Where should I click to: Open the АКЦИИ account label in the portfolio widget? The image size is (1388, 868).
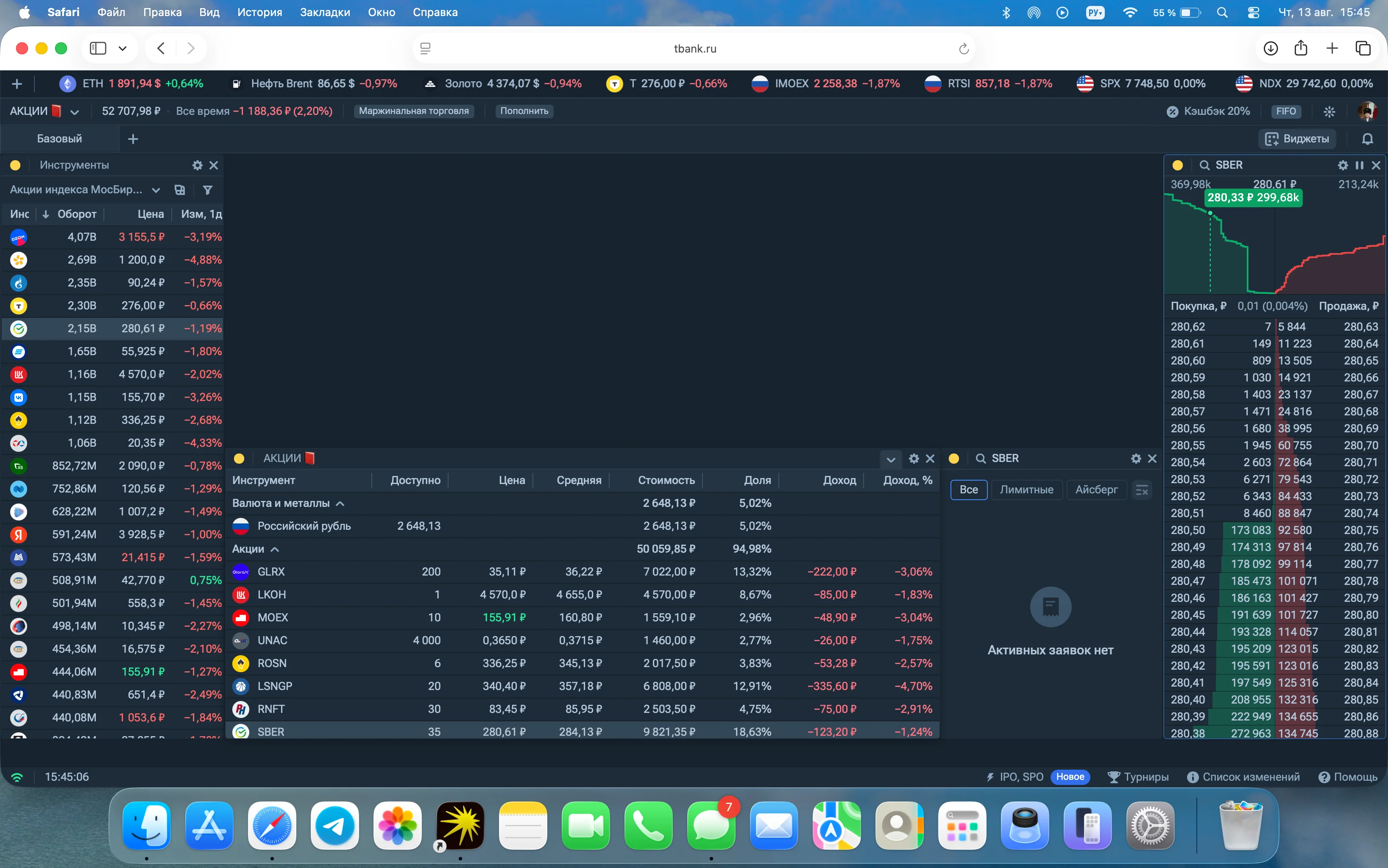click(x=289, y=458)
